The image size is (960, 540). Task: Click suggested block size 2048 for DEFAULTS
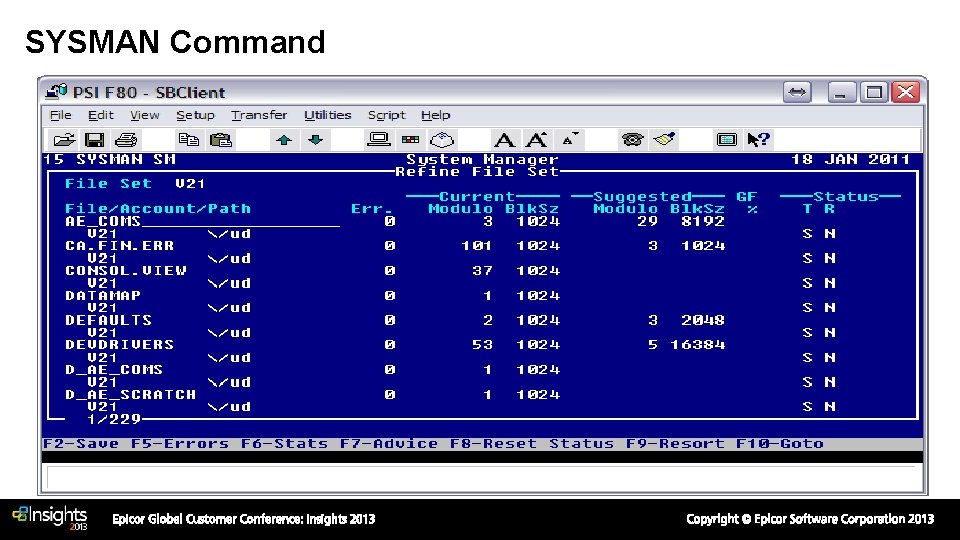click(703, 320)
